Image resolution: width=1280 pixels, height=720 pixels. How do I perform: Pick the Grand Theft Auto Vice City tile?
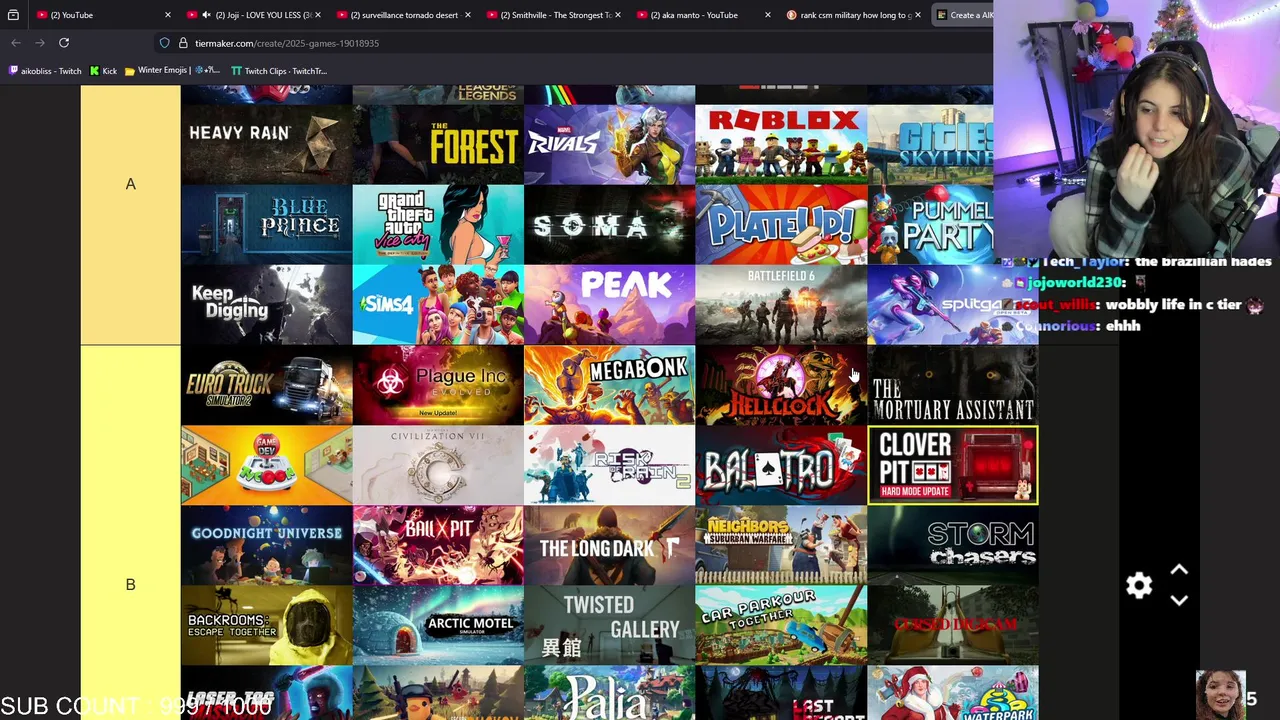[x=438, y=225]
